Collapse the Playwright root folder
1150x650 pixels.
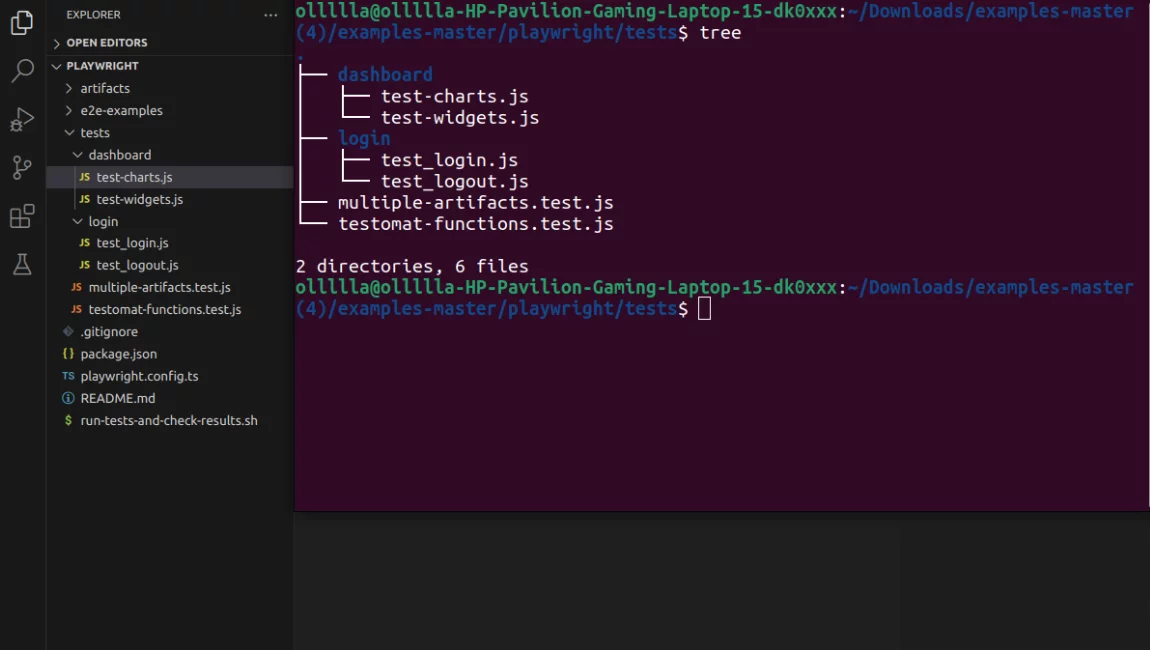tap(102, 66)
